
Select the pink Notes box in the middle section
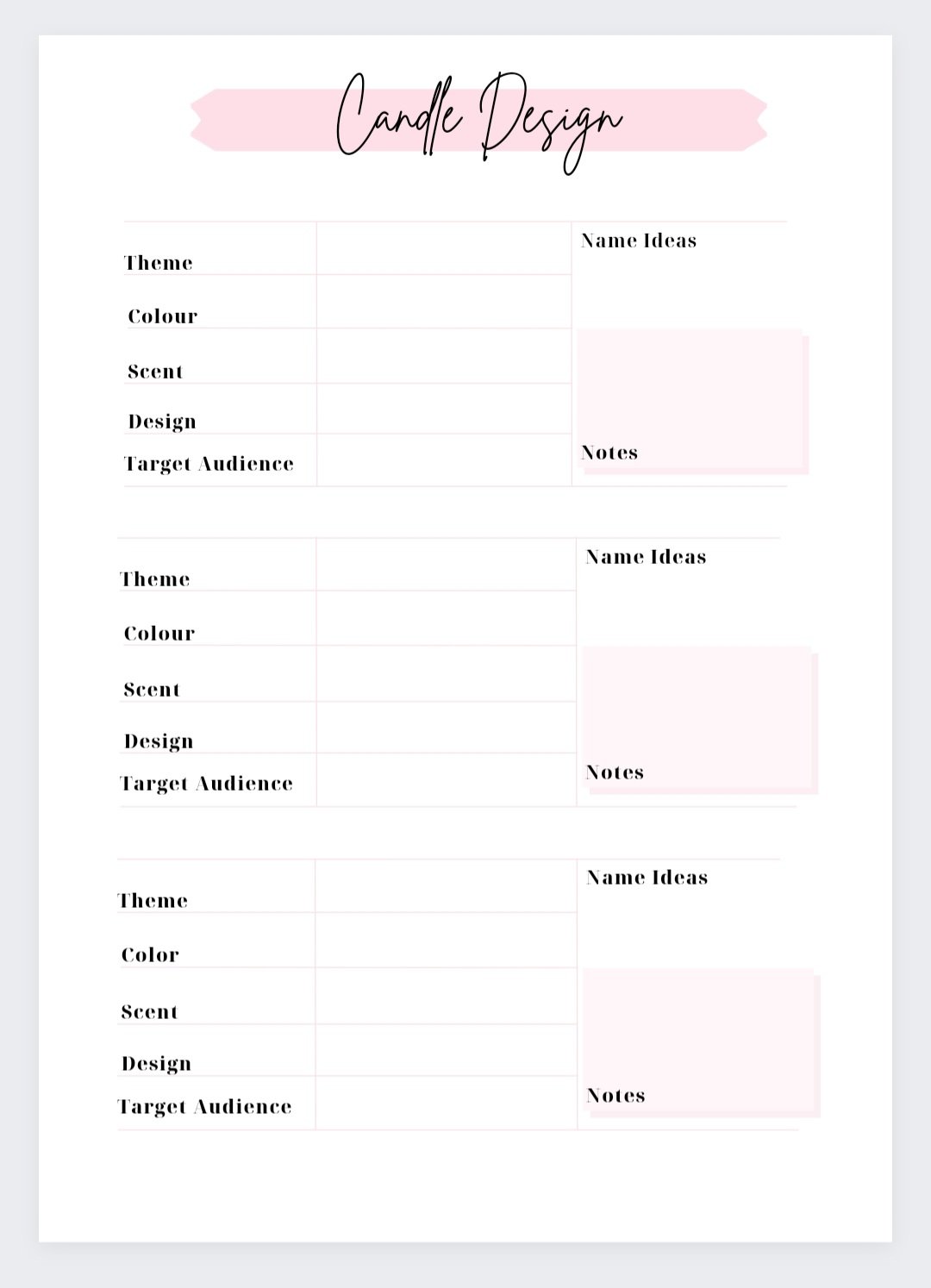[x=697, y=717]
